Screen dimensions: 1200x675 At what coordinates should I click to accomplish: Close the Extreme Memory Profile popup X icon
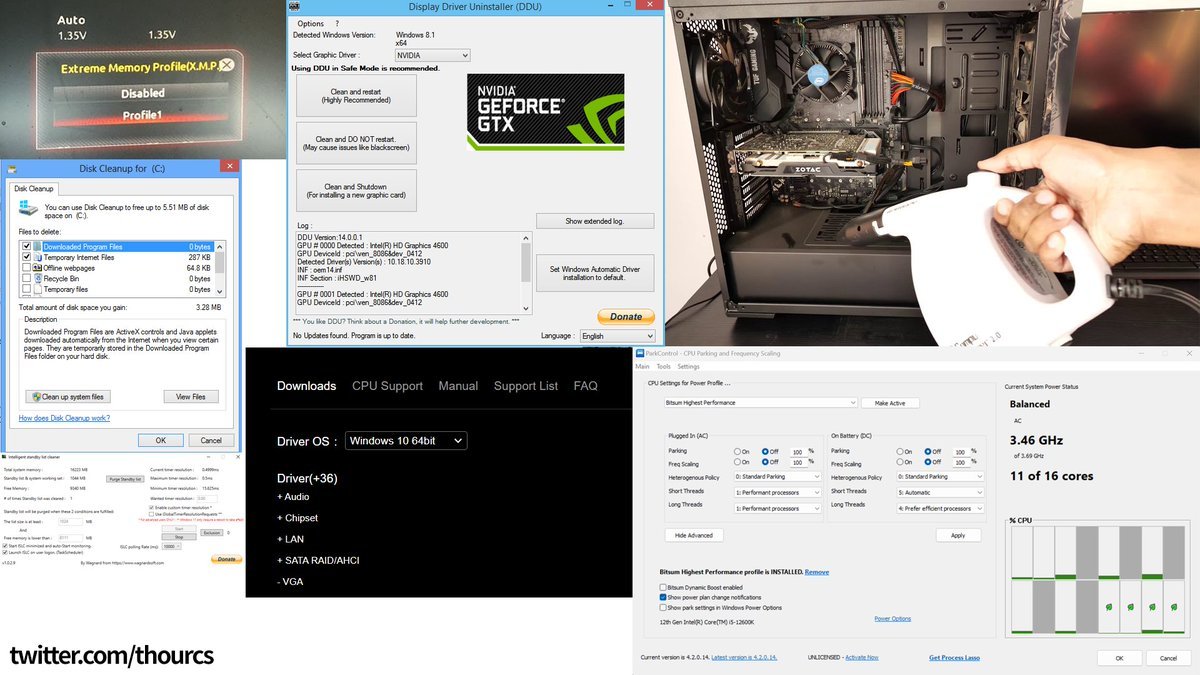tap(227, 66)
